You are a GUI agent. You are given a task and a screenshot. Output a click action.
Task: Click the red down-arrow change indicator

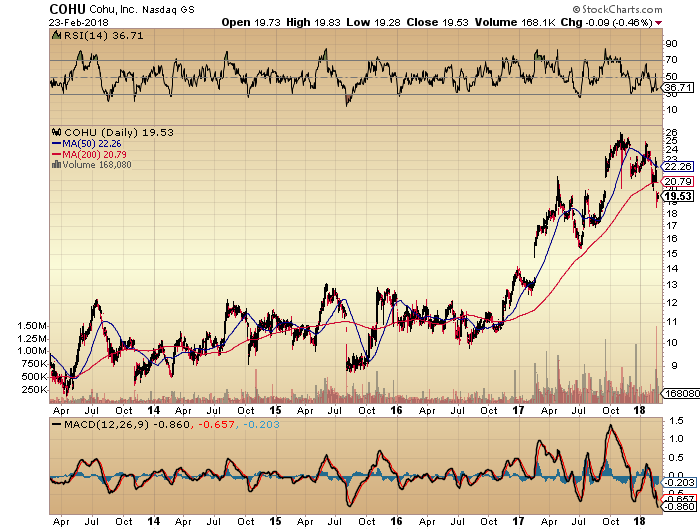659,23
